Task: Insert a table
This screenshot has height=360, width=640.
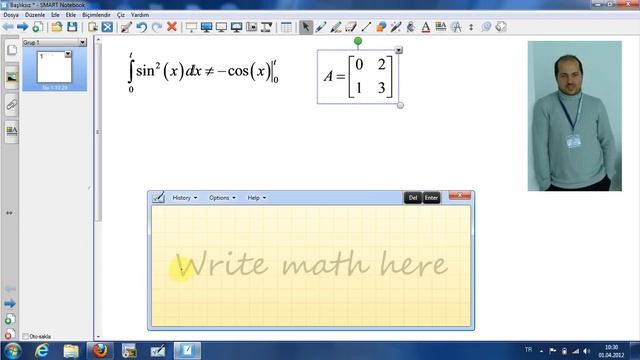Action: [x=286, y=27]
